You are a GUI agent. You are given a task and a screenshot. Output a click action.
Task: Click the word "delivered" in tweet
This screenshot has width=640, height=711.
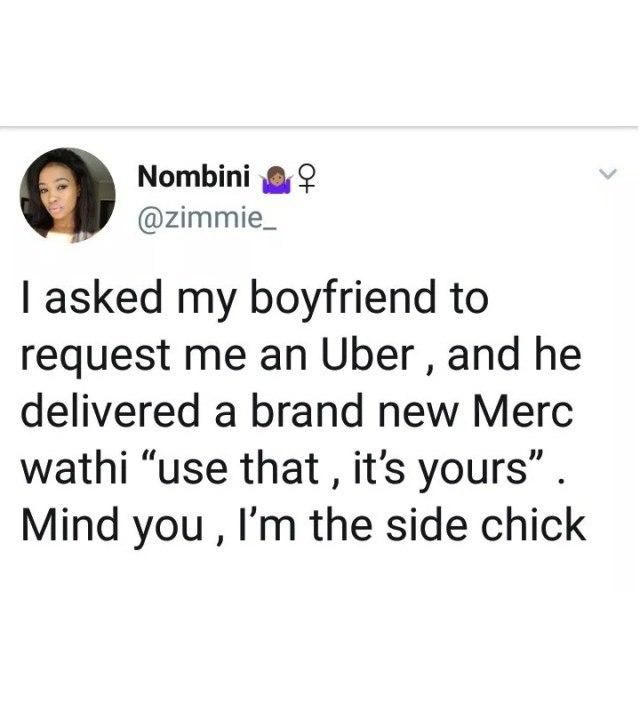110,411
